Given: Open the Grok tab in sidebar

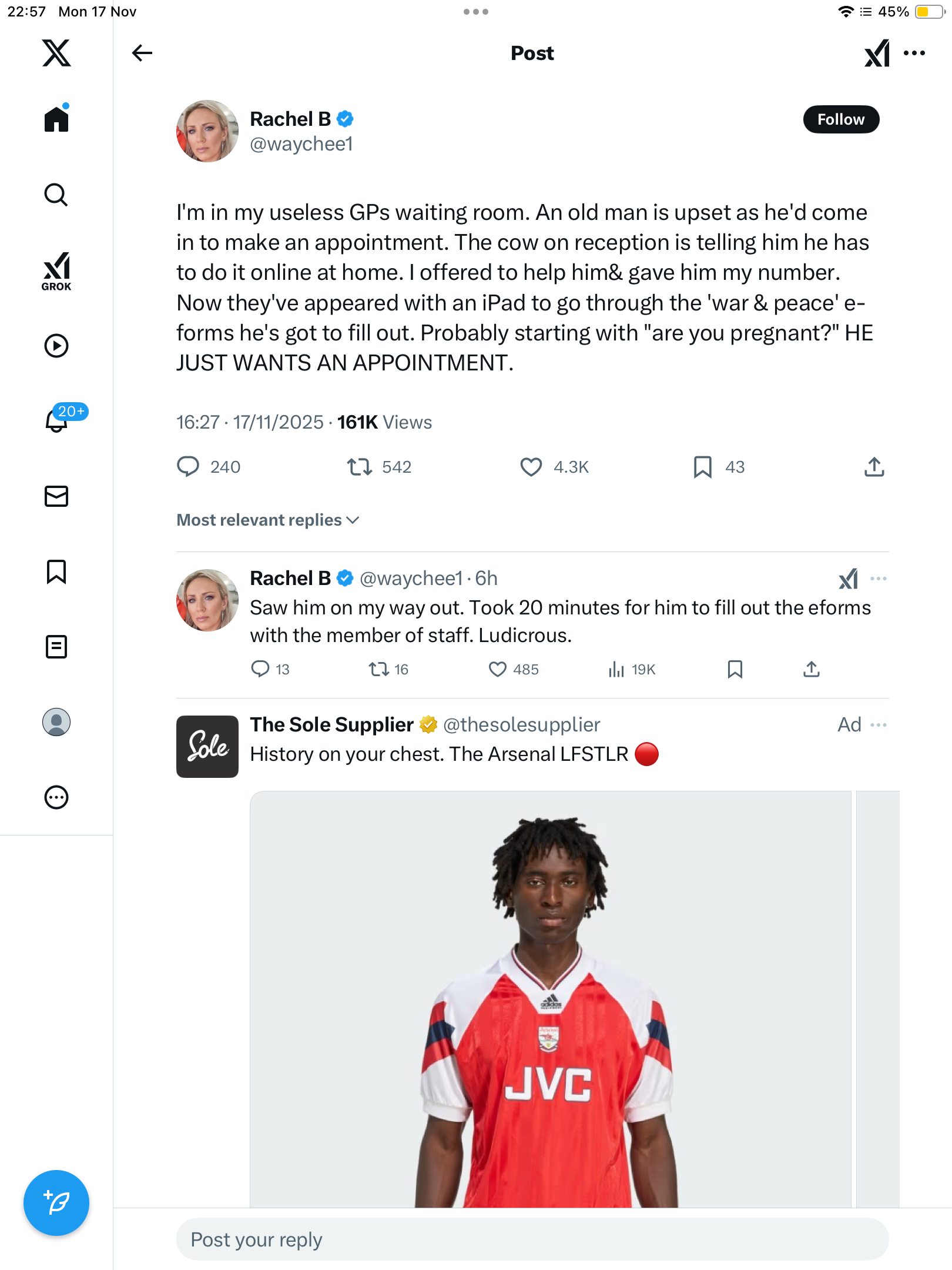Looking at the screenshot, I should pyautogui.click(x=56, y=271).
